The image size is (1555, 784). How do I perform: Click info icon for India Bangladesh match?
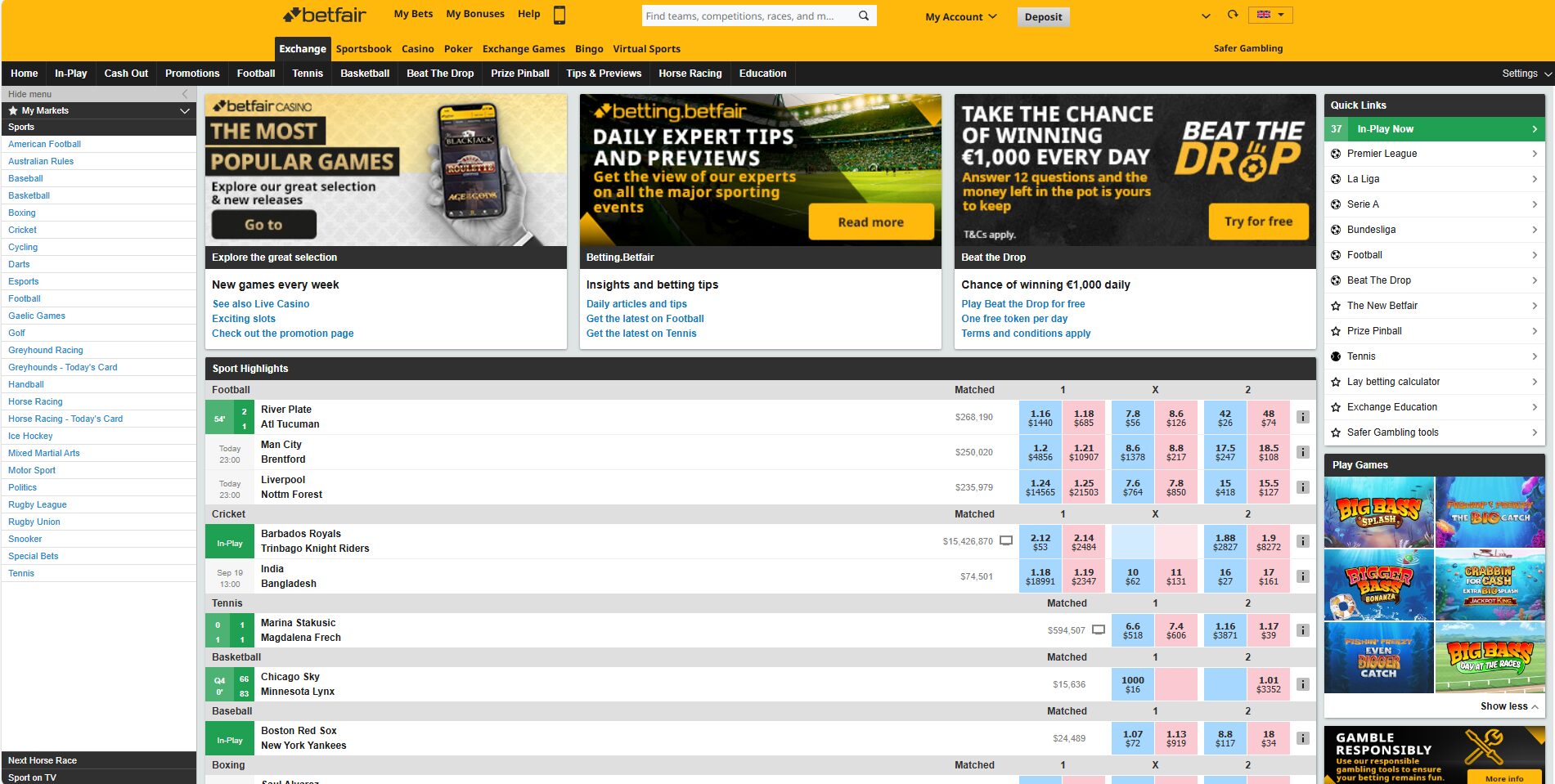[1303, 576]
